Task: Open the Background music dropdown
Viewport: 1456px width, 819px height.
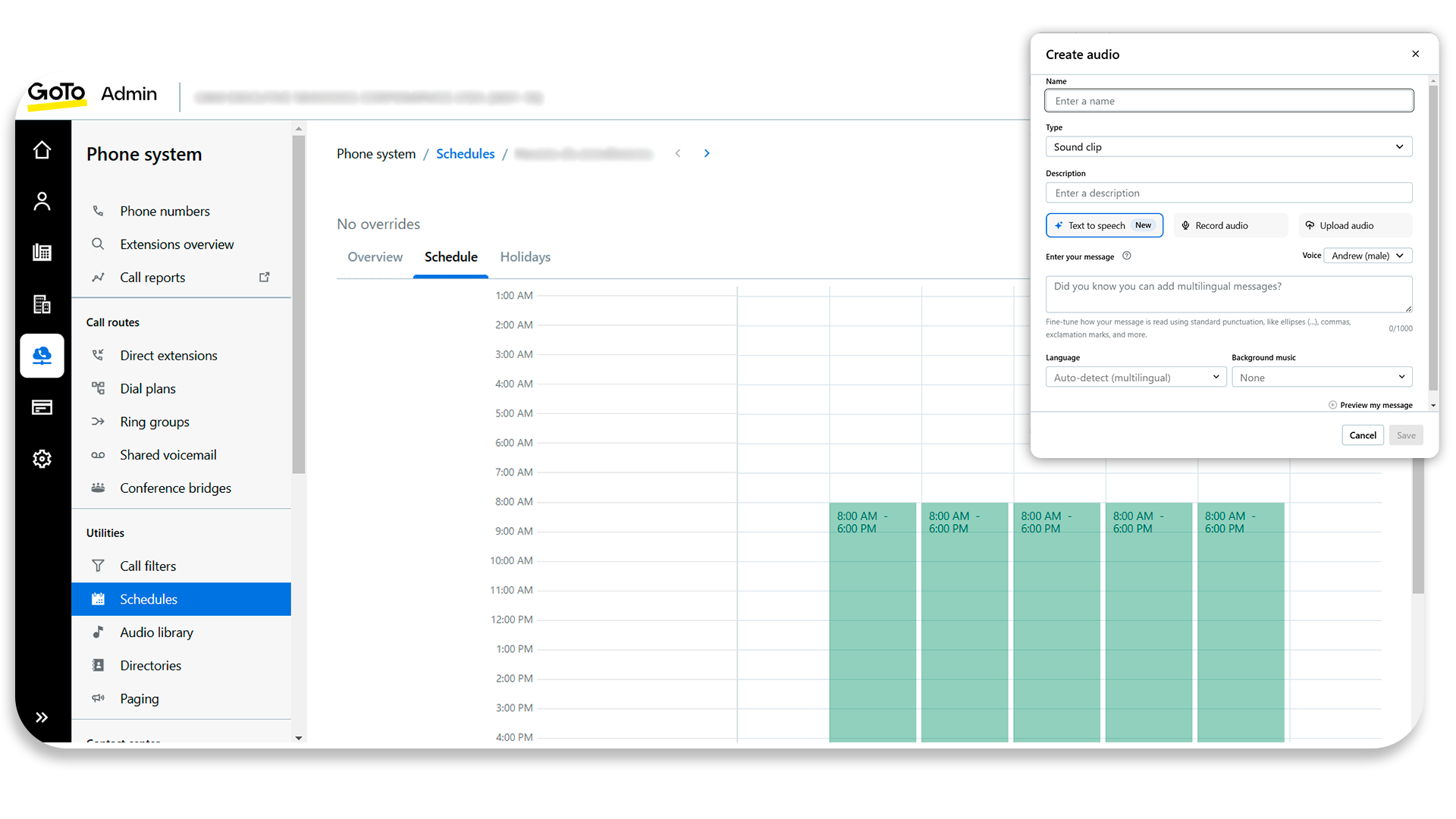Action: click(1321, 377)
